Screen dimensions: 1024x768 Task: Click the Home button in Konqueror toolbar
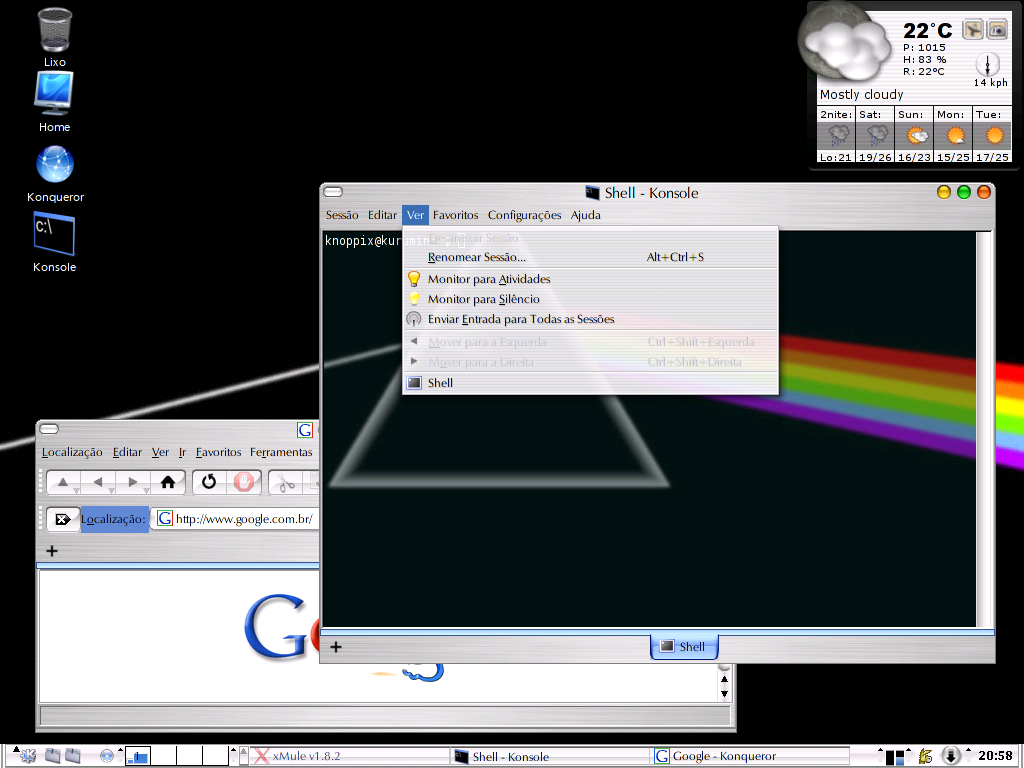tap(168, 483)
